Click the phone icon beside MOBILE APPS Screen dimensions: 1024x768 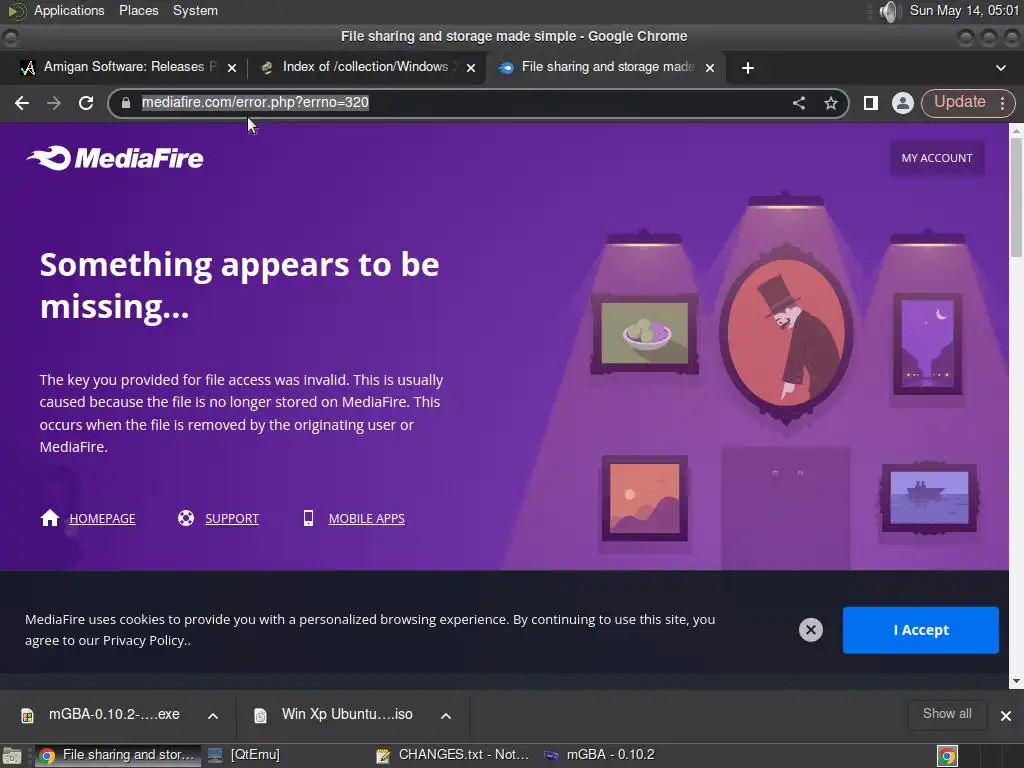click(308, 518)
